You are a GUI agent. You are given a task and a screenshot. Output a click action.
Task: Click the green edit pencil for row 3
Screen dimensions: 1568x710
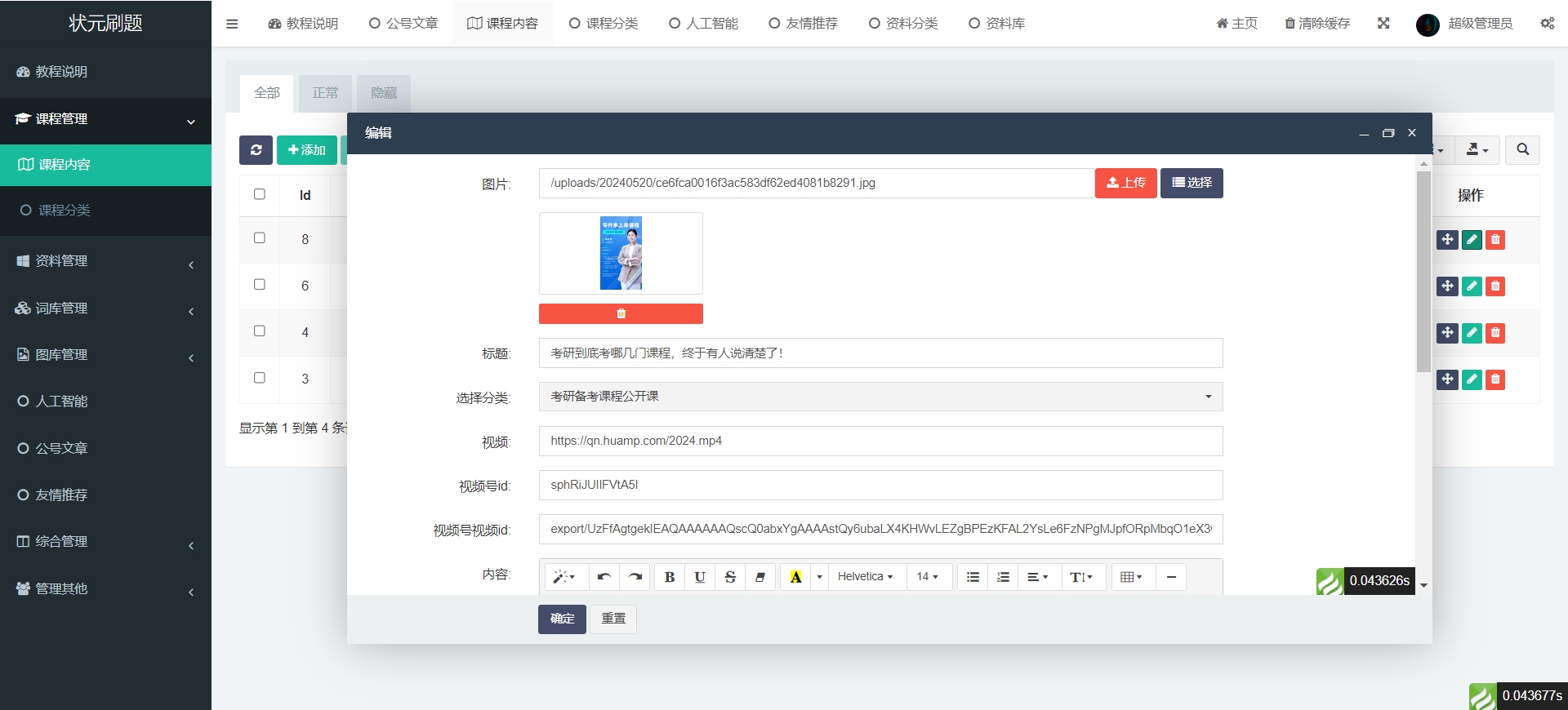[1472, 379]
